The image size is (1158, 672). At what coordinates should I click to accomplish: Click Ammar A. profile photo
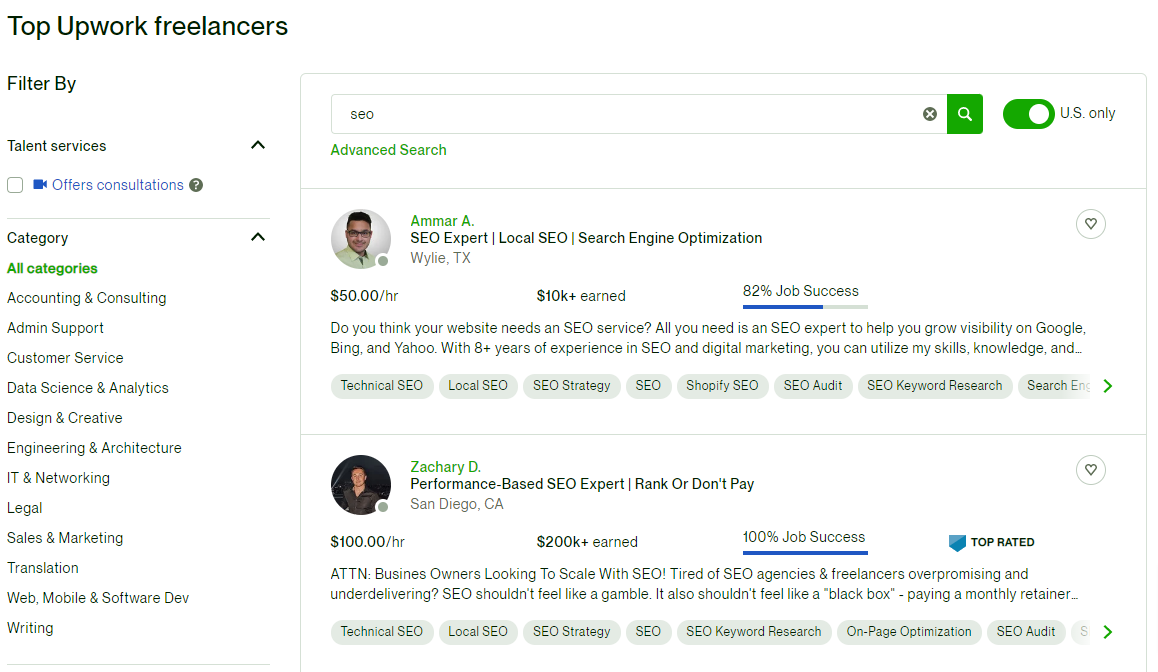tap(360, 239)
